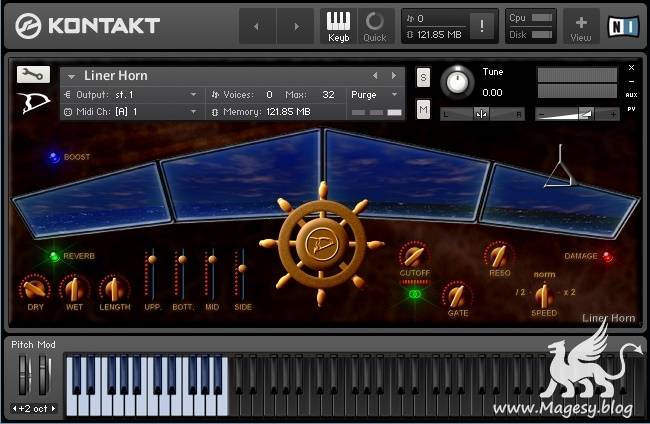Click the Pitch wheel
The image size is (650, 424).
24,375
